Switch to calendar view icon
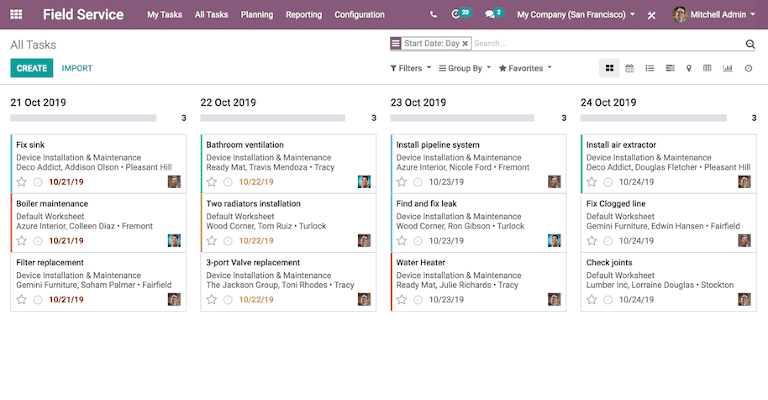Viewport: 768px width, 400px height. [x=629, y=69]
